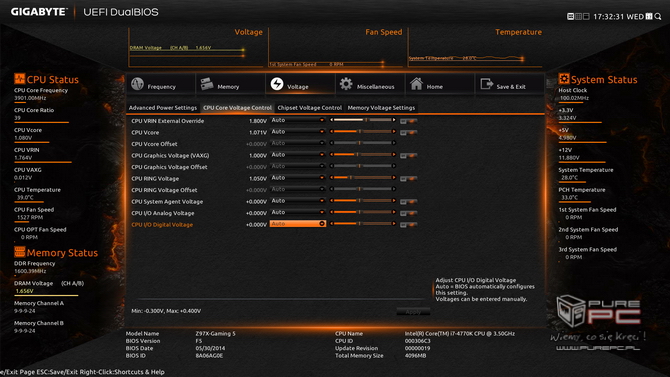Click the Memory modules icon

click(207, 83)
